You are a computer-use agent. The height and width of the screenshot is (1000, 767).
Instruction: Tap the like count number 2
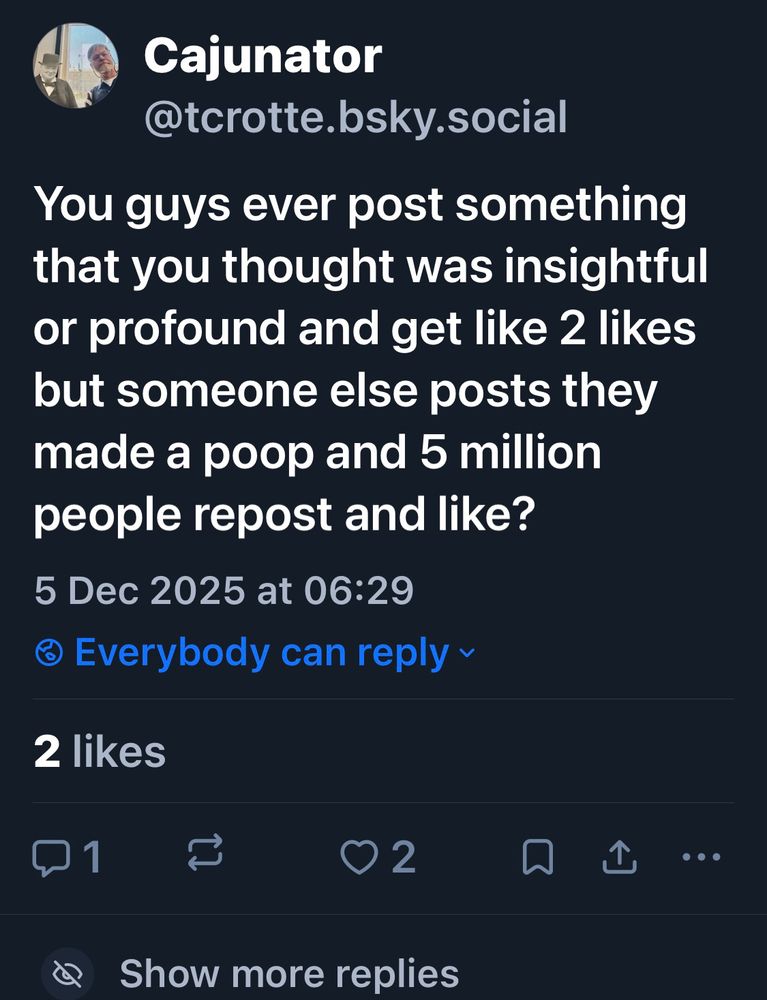(x=403, y=857)
